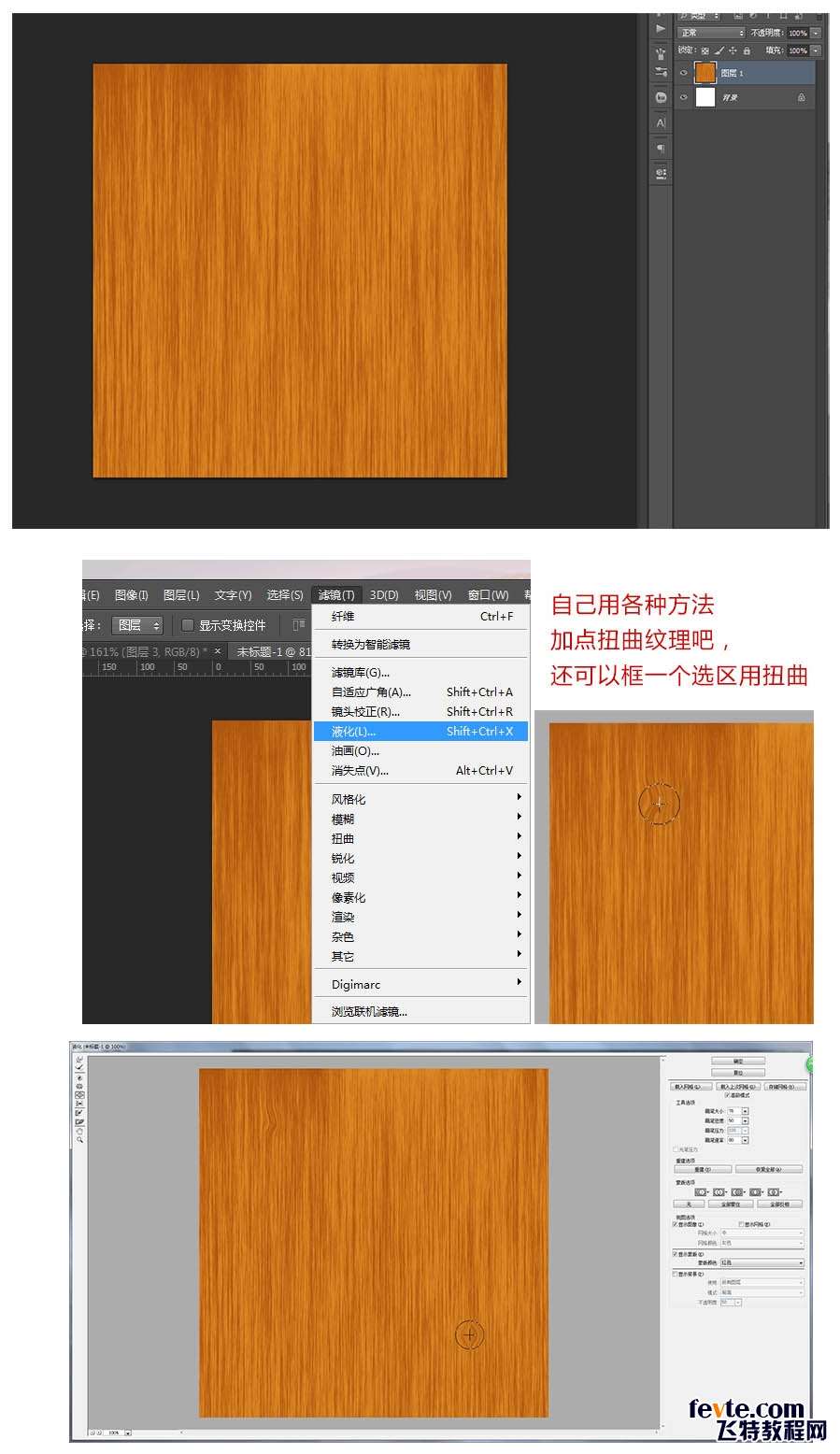Expand the 风格化 submenu

tap(420, 799)
